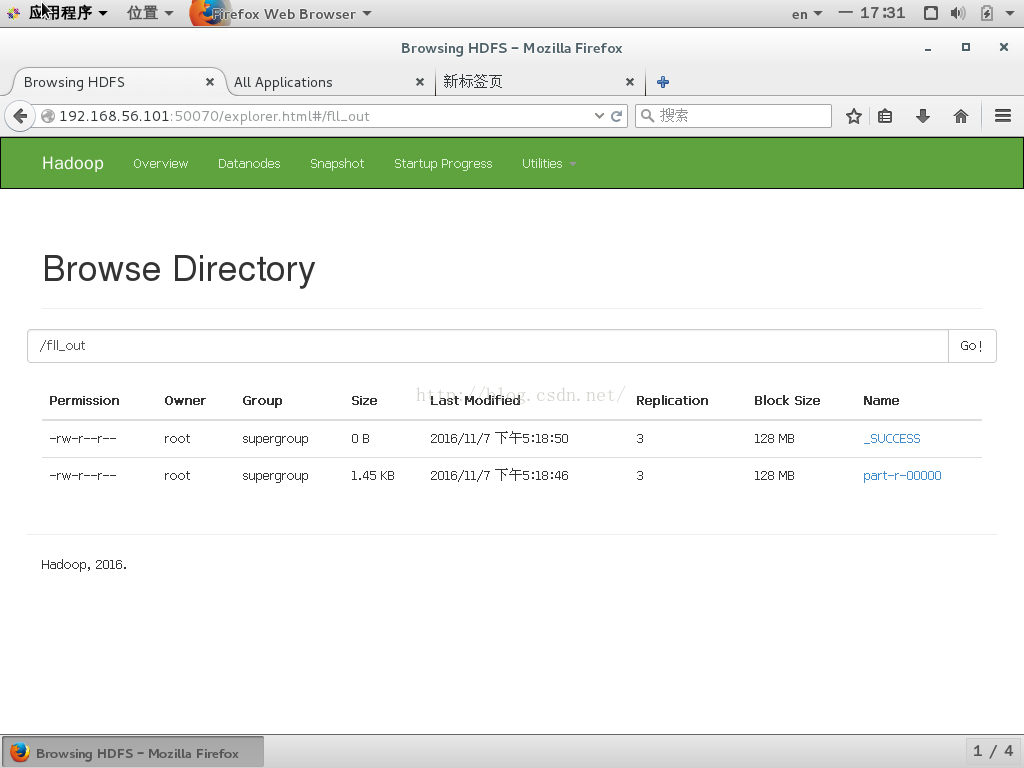Open the _SUCCESS file link
The height and width of the screenshot is (768, 1024).
[891, 438]
